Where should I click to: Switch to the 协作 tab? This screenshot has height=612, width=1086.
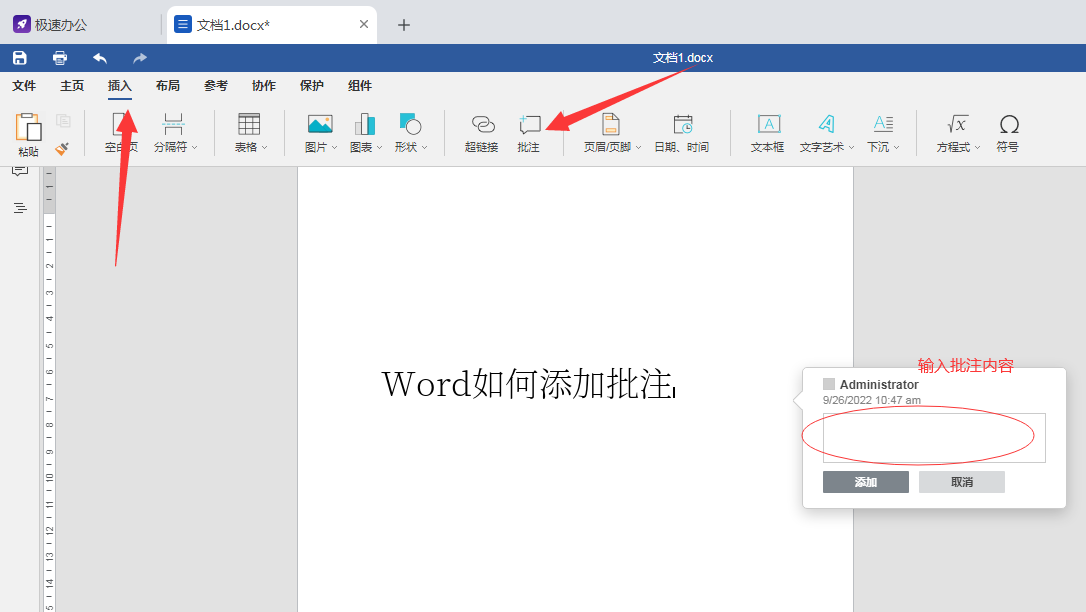tap(264, 86)
